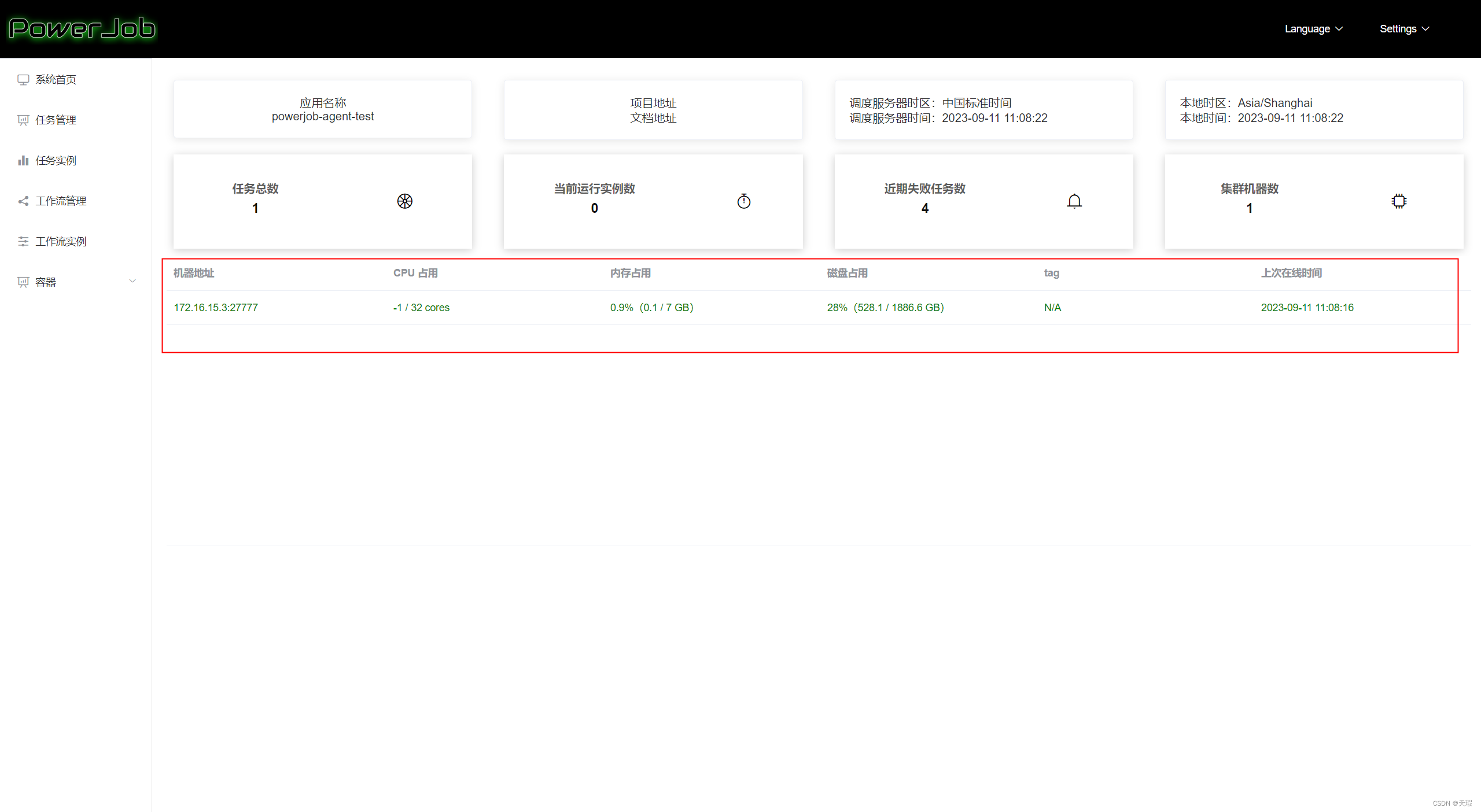Open the Language dropdown

pos(1313,29)
